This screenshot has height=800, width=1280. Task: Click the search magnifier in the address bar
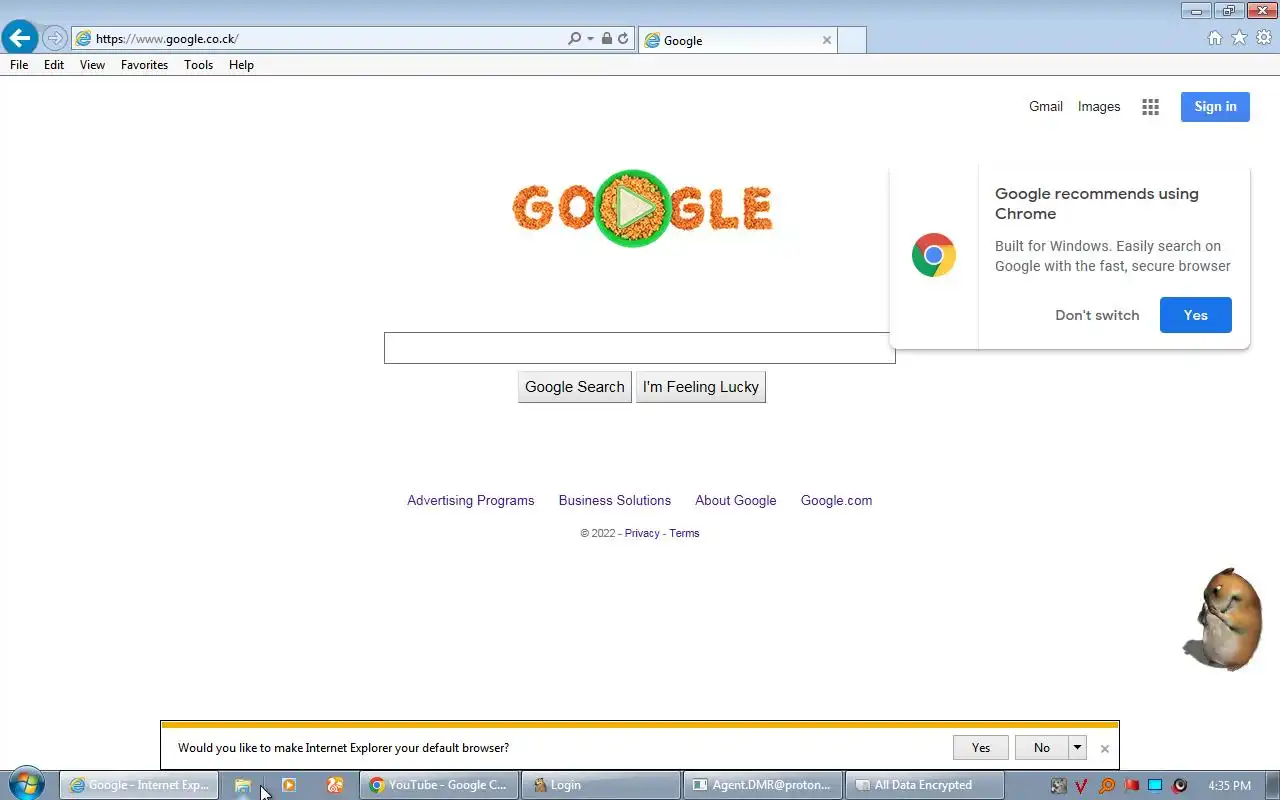[574, 39]
